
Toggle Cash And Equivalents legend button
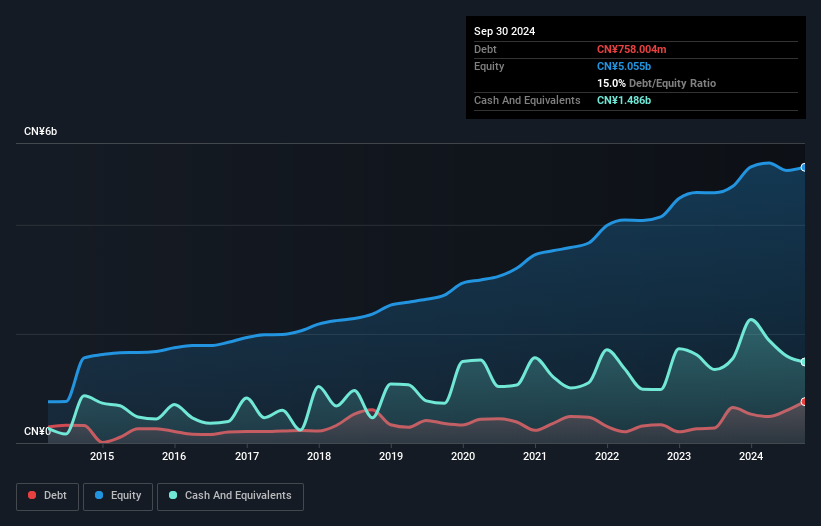tap(230, 496)
